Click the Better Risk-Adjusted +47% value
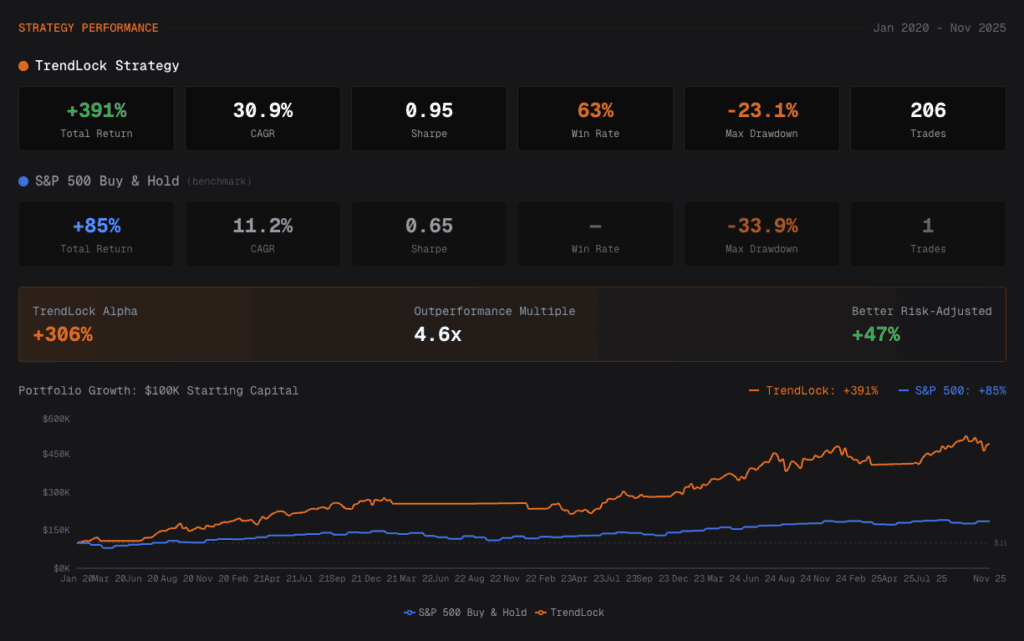Screen dimensions: 1024x641 [876, 335]
